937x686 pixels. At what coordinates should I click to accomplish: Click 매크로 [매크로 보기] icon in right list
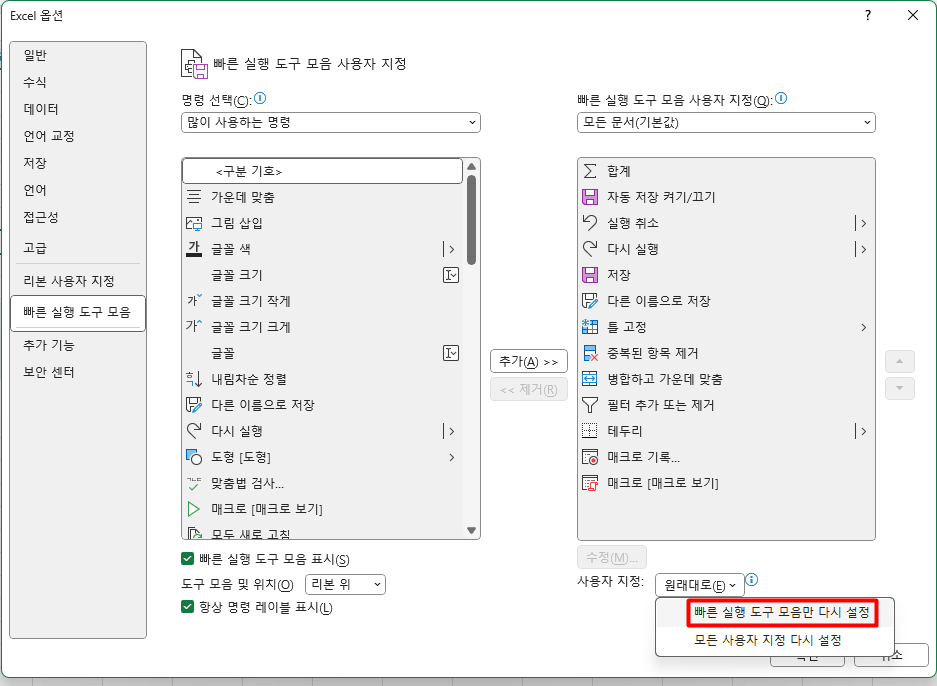pos(590,483)
